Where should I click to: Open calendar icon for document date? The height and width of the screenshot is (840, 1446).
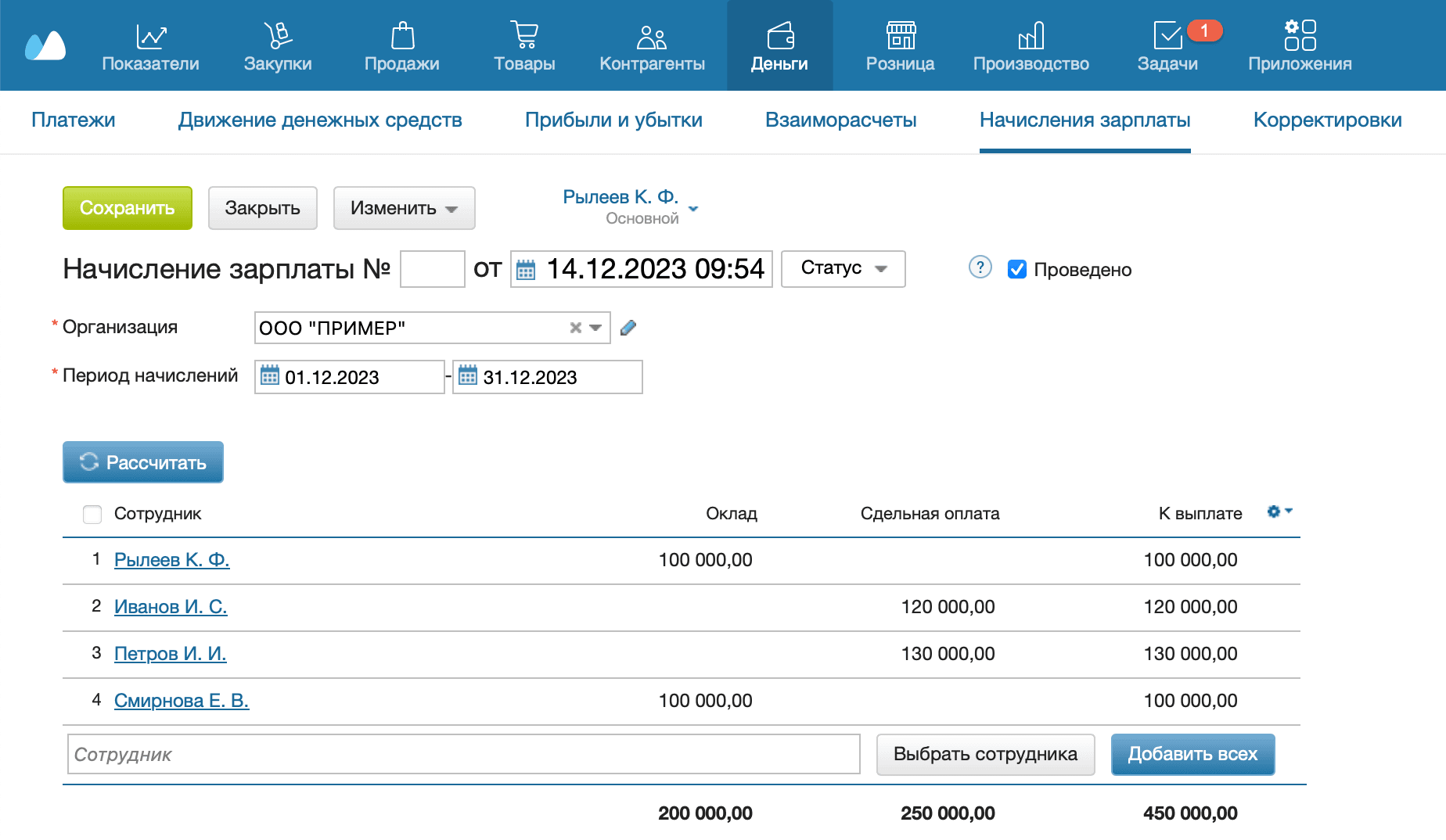pyautogui.click(x=526, y=270)
